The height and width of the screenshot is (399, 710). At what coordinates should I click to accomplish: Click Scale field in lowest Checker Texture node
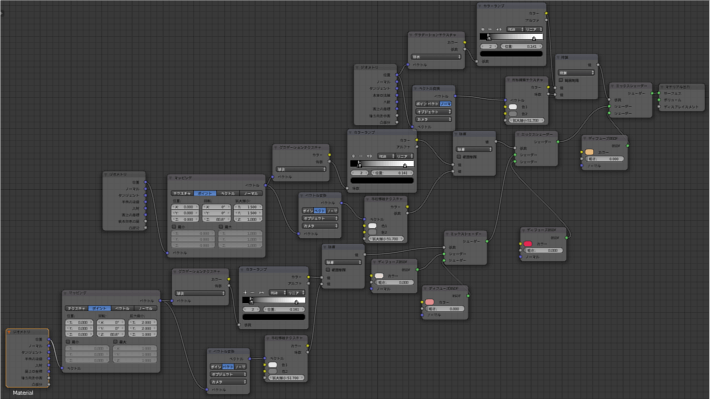click(286, 378)
